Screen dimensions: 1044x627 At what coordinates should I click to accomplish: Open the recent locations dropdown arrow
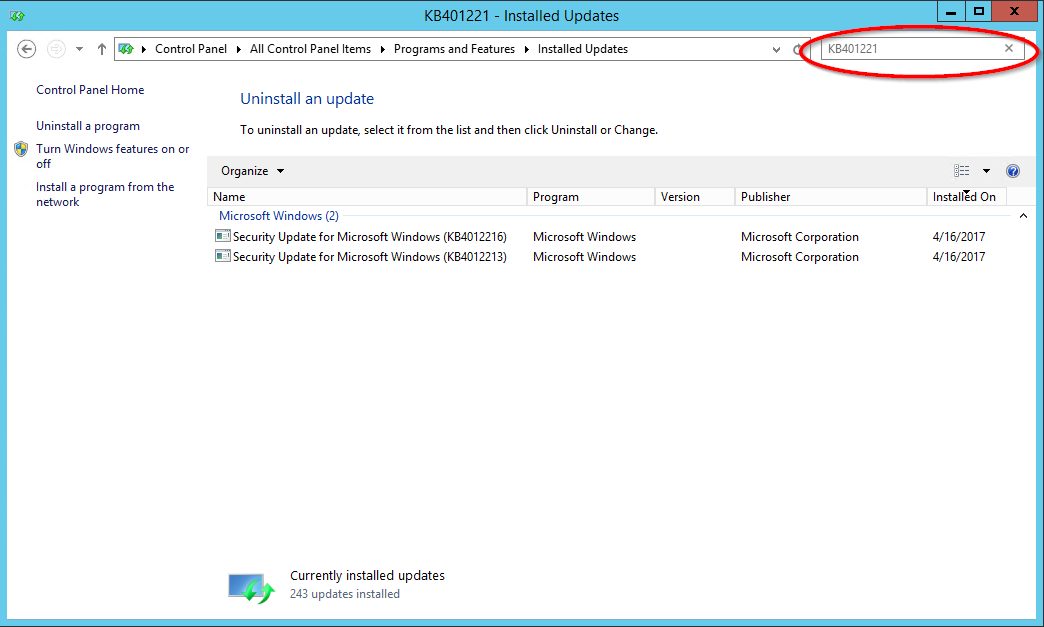pos(79,49)
